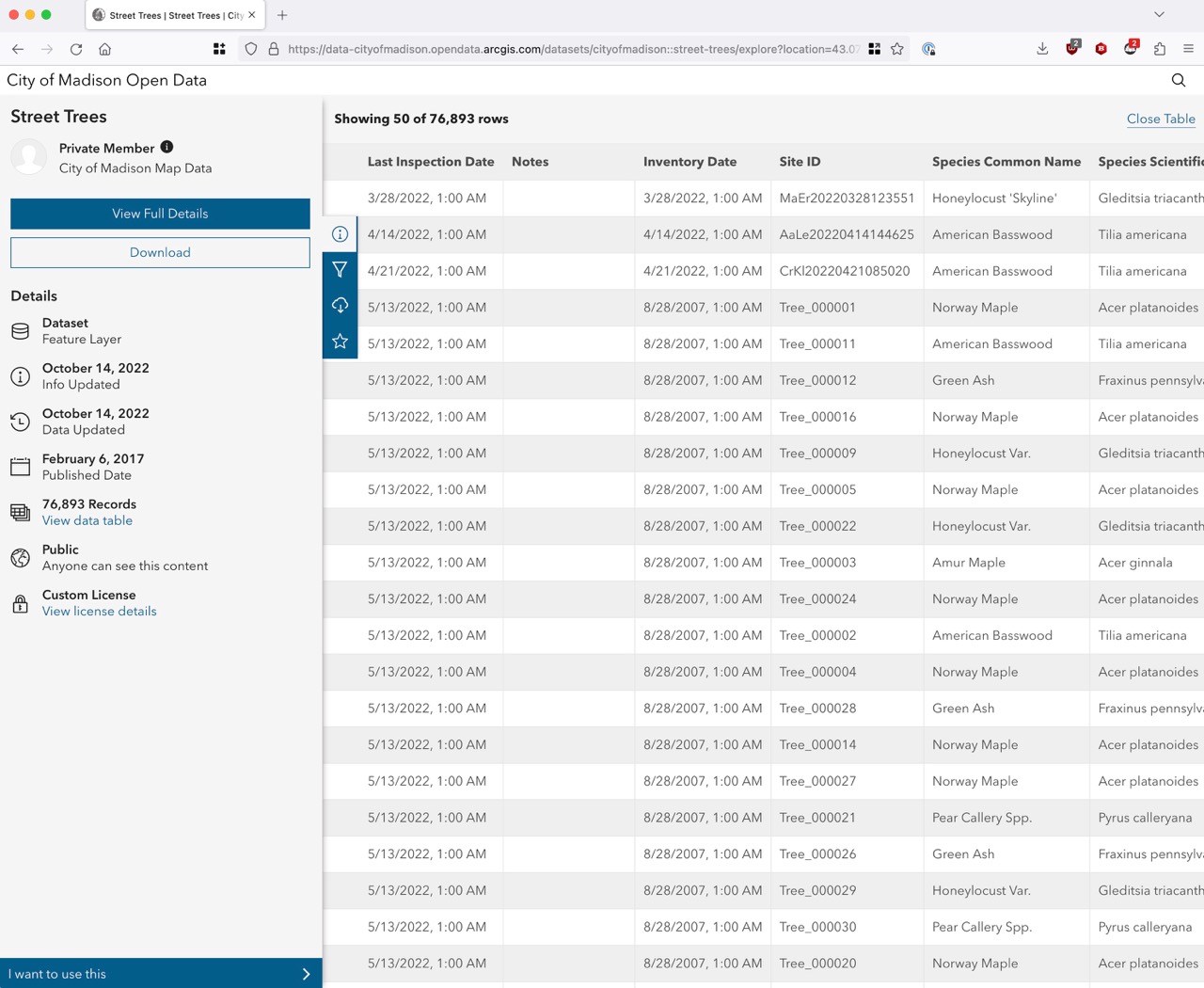Click the red extension icon in toolbar
This screenshot has height=988, width=1204.
(1101, 49)
